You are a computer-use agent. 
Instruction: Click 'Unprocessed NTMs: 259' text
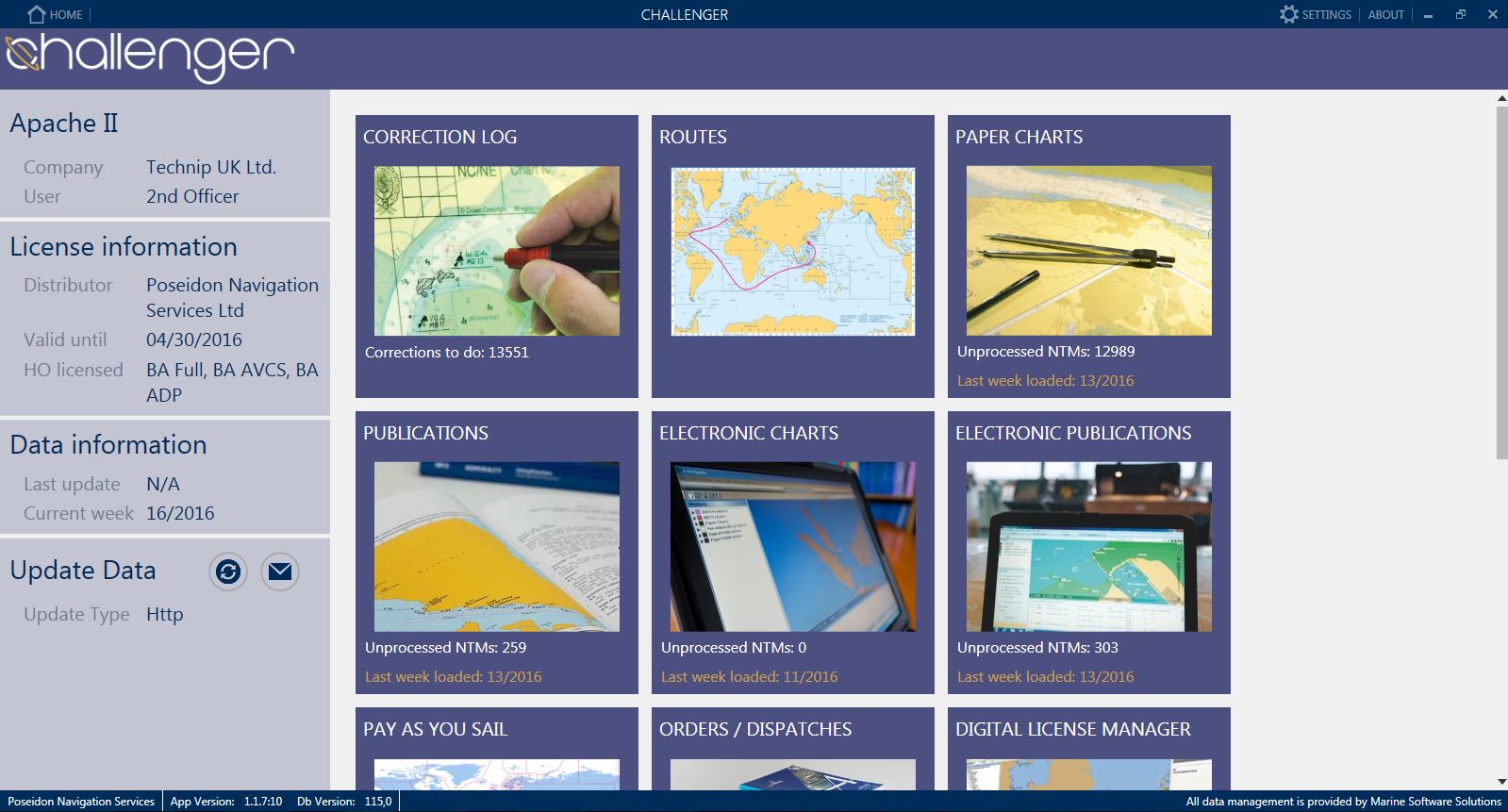click(x=445, y=647)
